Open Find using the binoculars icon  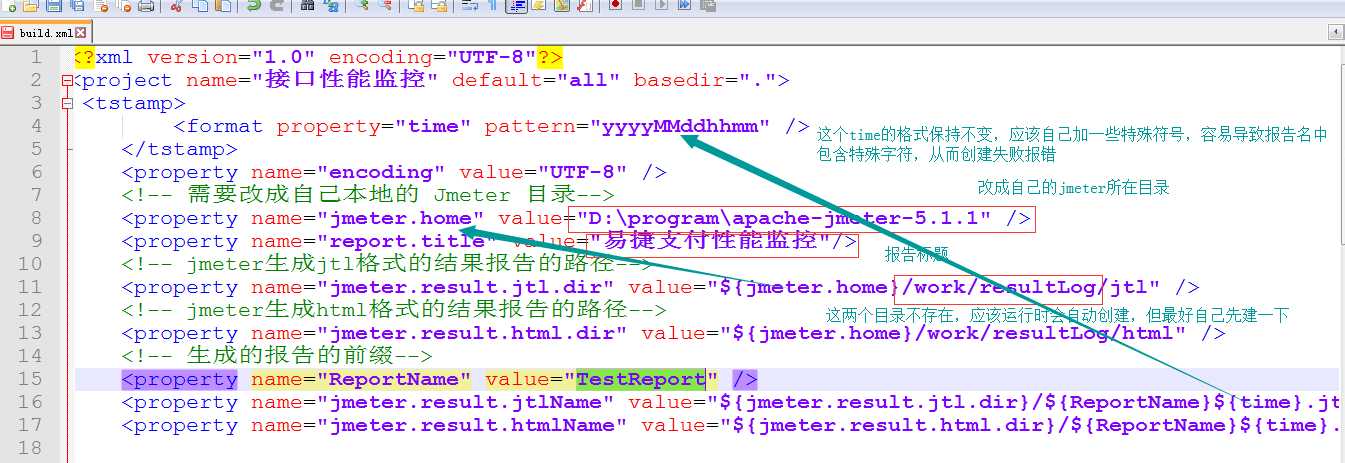click(x=307, y=6)
